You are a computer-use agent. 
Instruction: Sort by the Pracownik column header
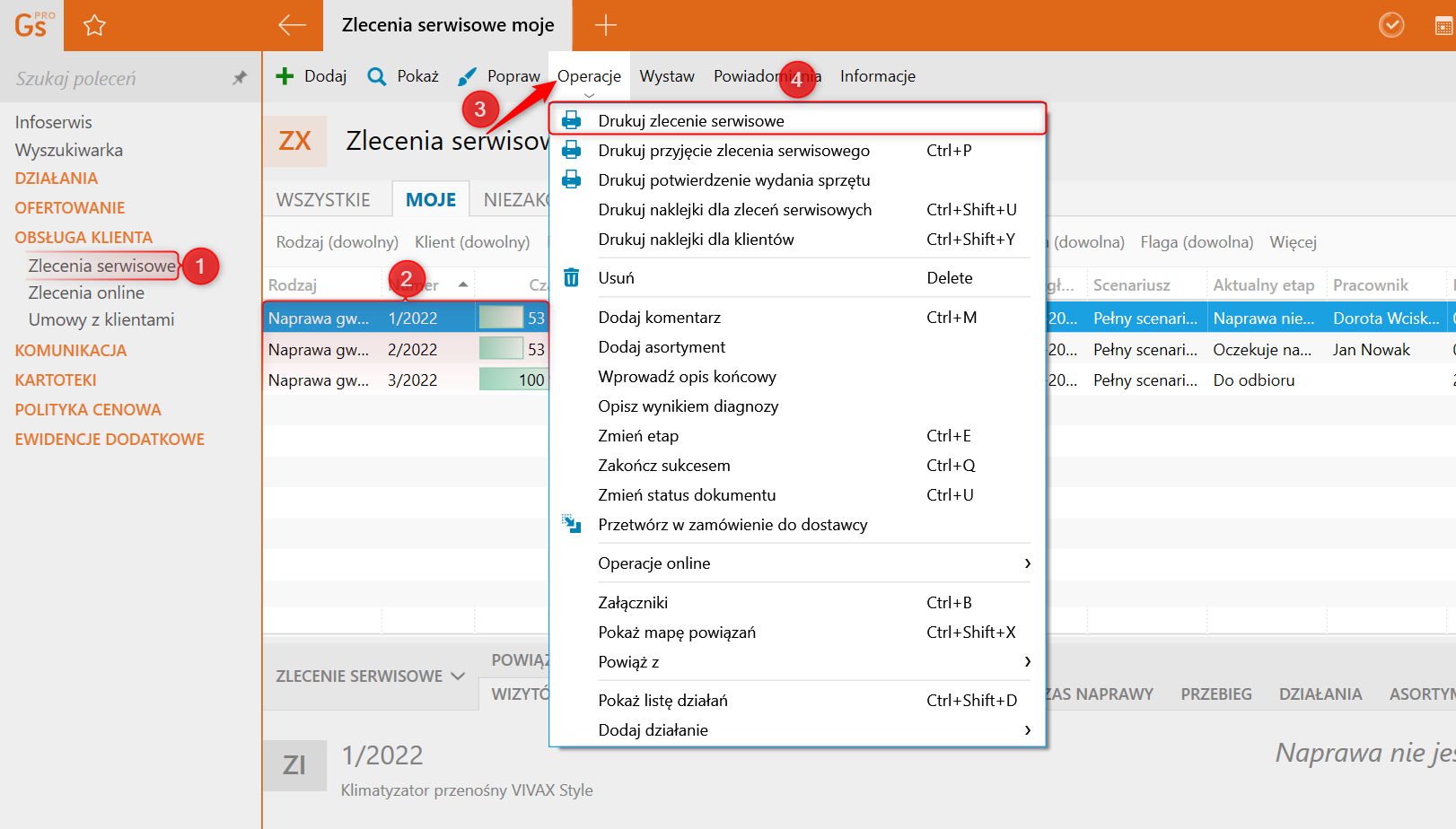point(1370,284)
